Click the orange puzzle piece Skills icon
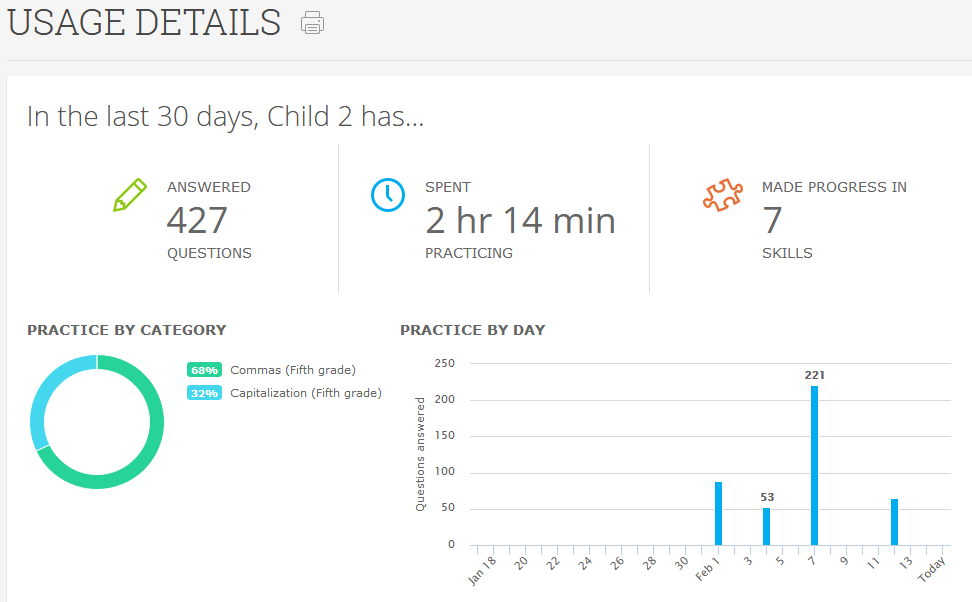This screenshot has height=602, width=972. pos(723,194)
